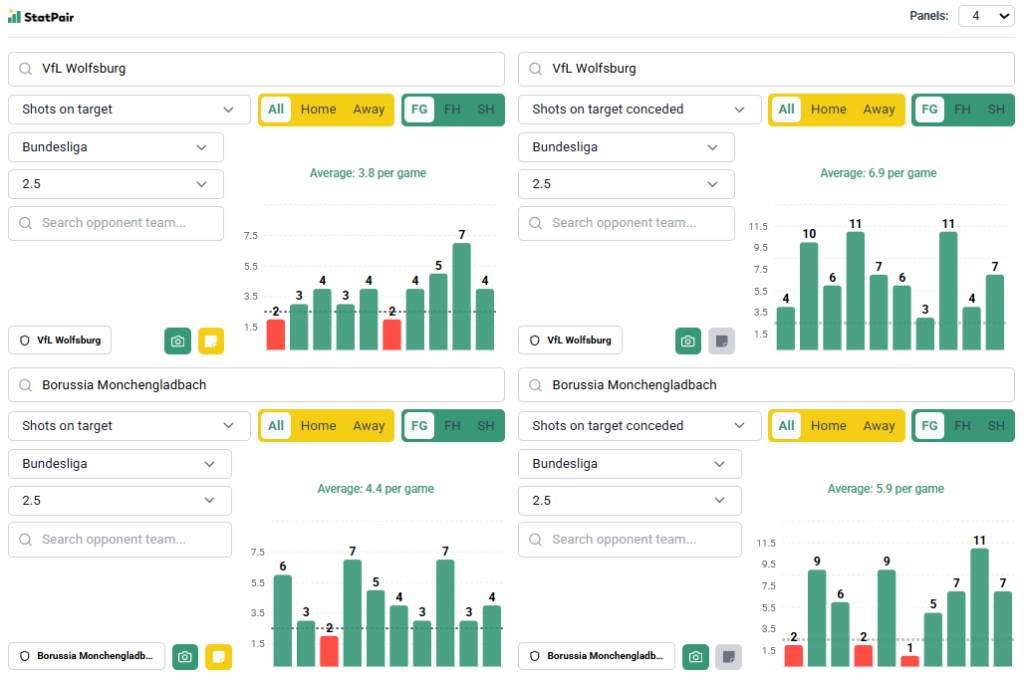Switch to Away in Monchengladbach conceded panel
The width and height of the screenshot is (1024, 679).
click(x=879, y=426)
